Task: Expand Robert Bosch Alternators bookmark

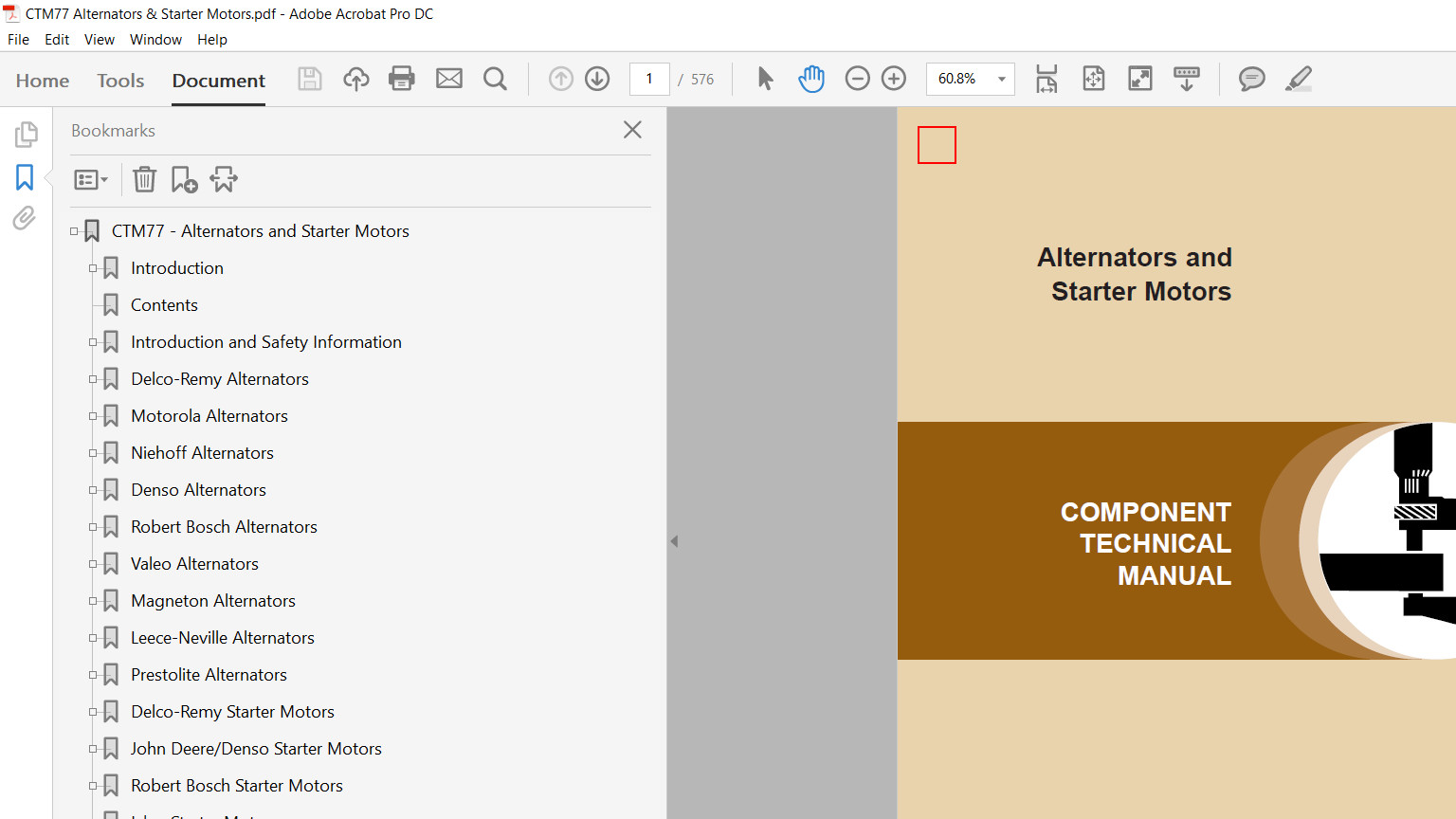Action: (x=93, y=527)
